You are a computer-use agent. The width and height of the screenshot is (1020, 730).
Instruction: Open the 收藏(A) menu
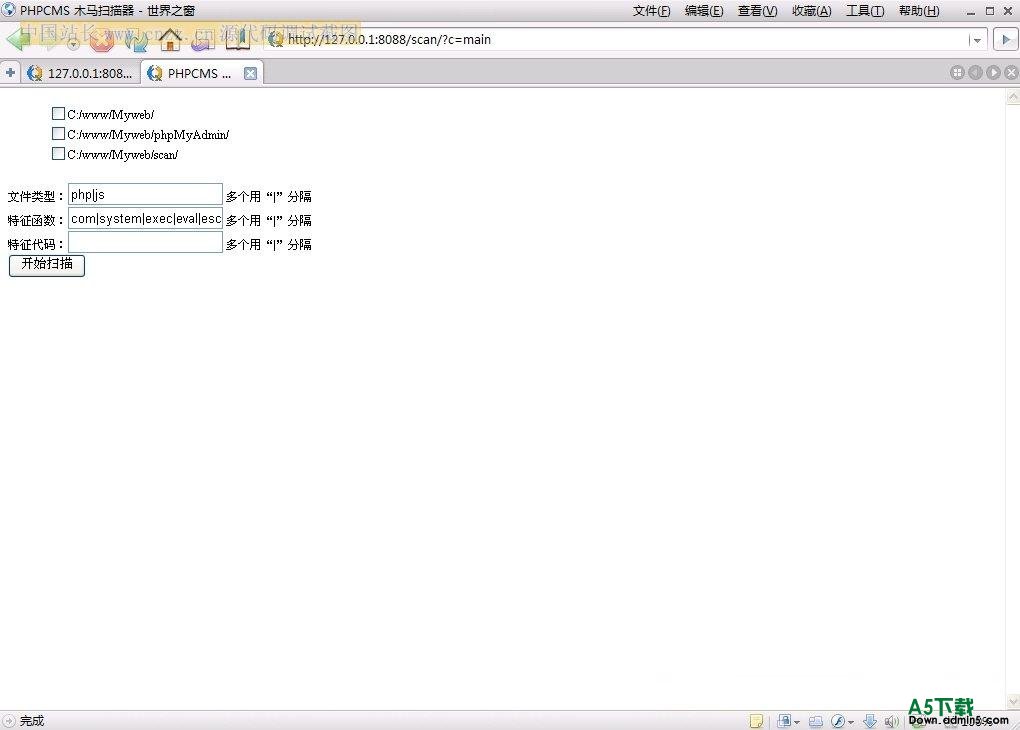[x=811, y=11]
